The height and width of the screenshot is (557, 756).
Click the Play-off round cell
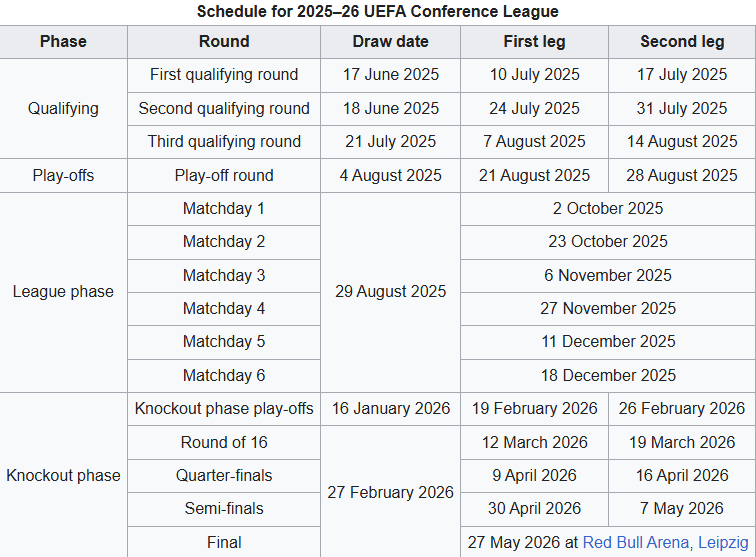click(x=224, y=176)
